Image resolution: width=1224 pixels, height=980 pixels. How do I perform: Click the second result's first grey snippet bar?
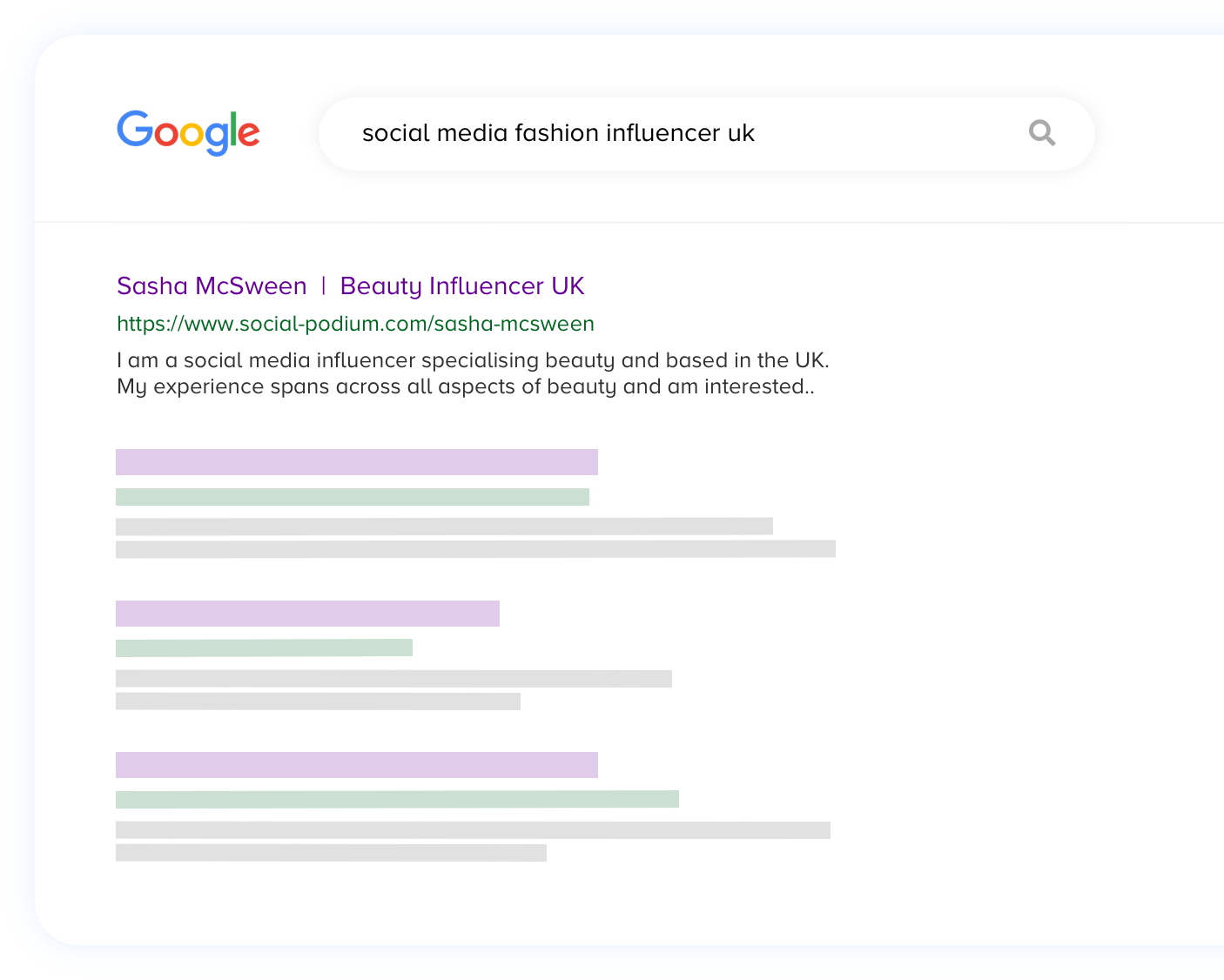(x=444, y=527)
